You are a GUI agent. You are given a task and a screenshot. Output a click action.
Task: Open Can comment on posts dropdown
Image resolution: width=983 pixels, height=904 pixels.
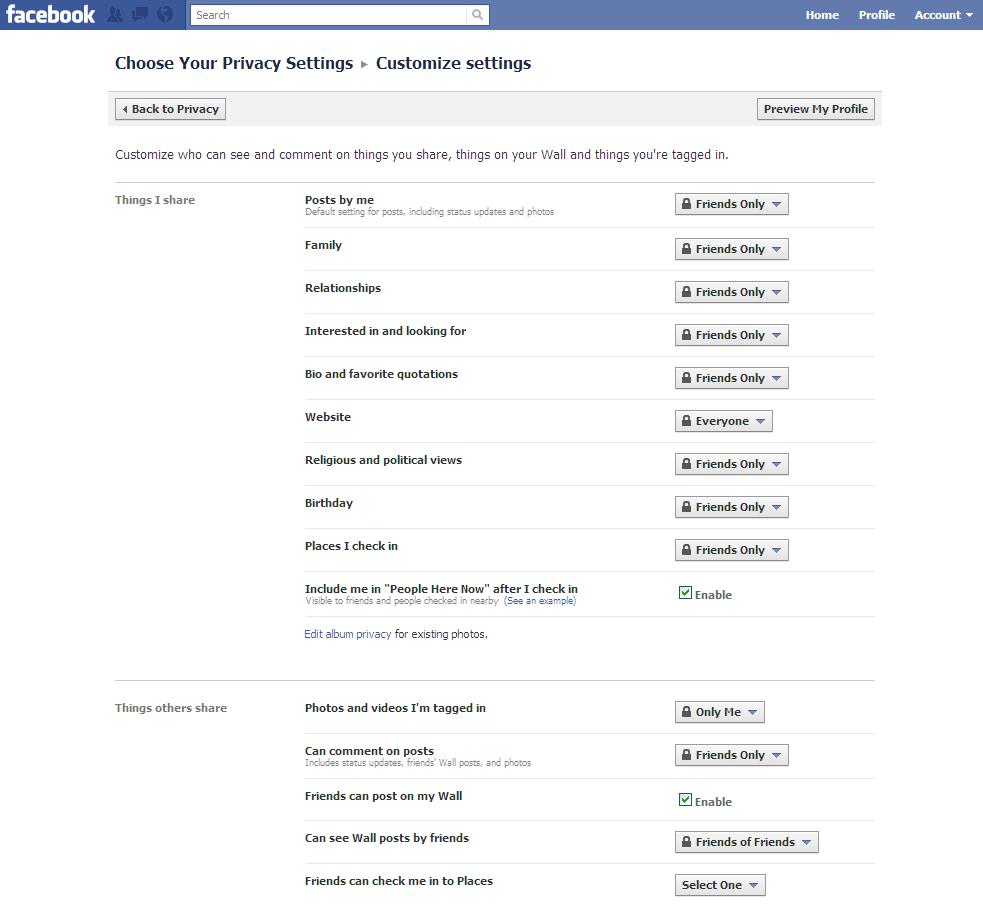(x=732, y=755)
